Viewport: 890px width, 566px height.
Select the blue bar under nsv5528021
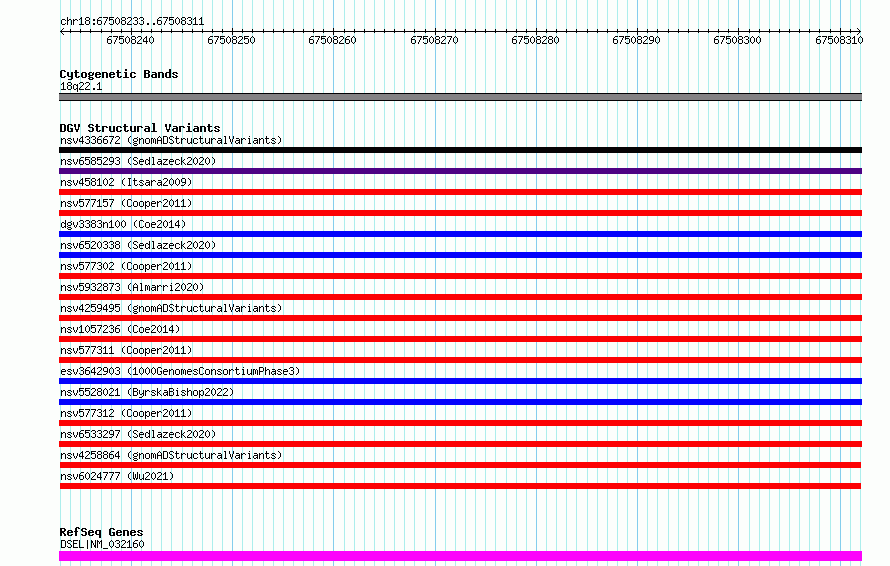[x=460, y=402]
